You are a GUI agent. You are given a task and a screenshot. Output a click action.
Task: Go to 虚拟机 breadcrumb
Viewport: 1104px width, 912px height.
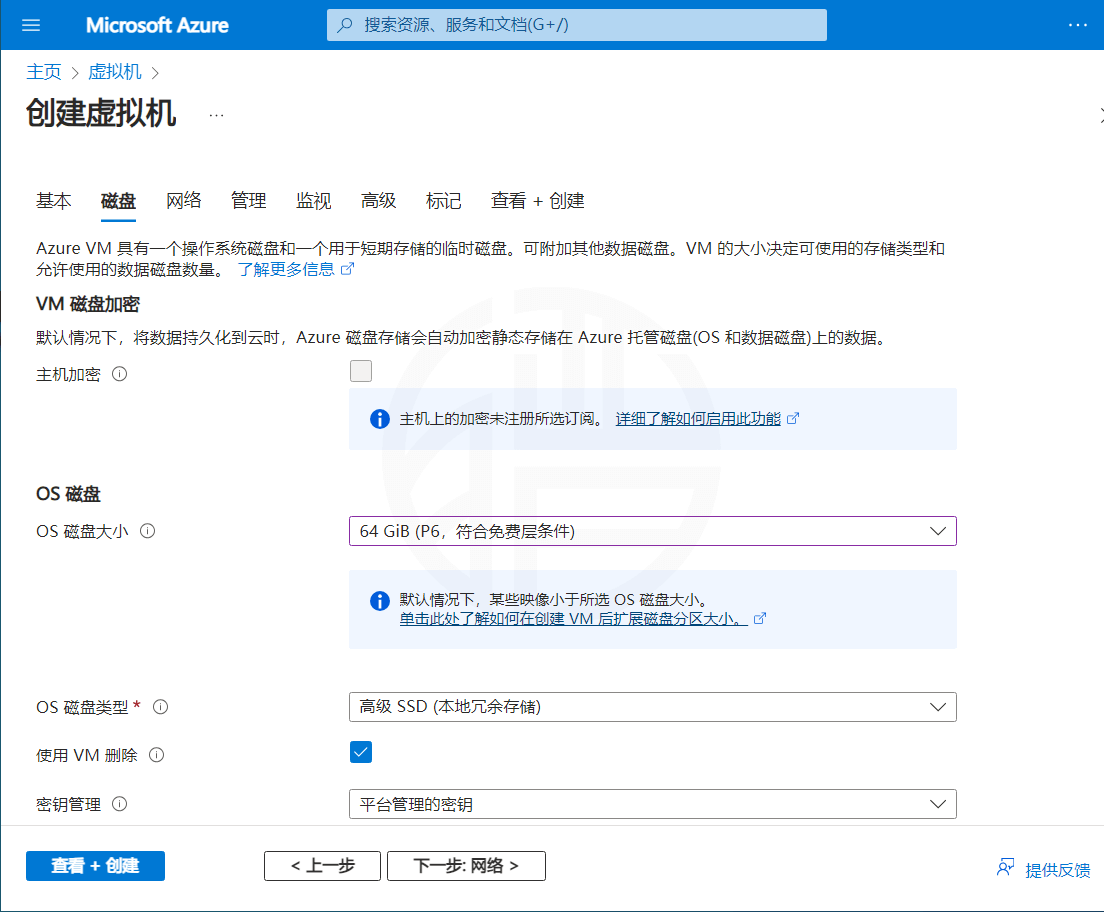click(x=115, y=72)
